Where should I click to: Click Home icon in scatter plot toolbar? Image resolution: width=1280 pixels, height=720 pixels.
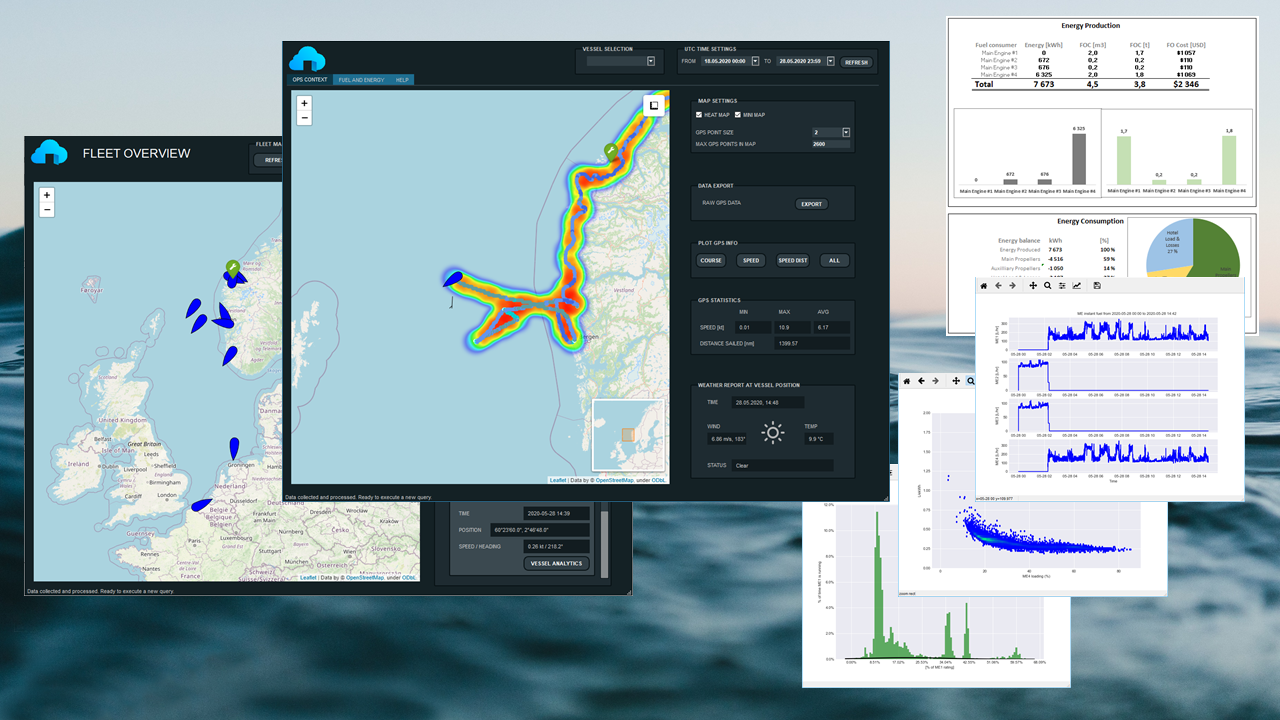point(907,381)
